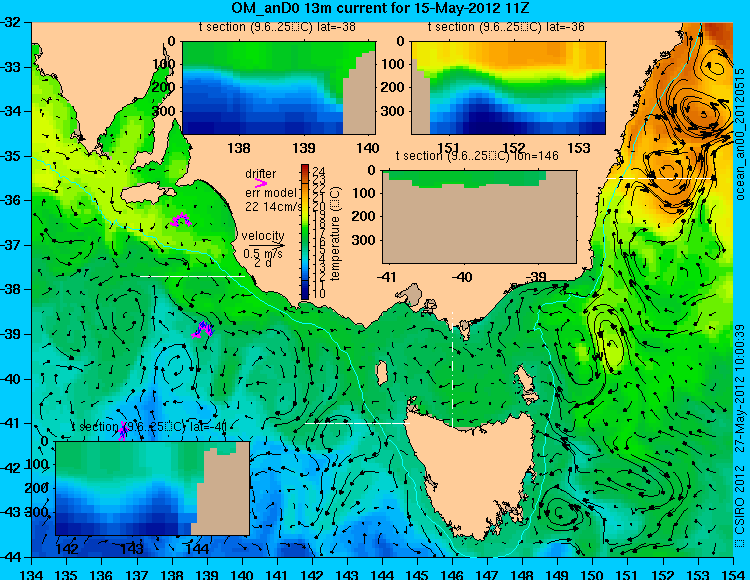Click the 't section lat=-36' inset heading
750x580 pixels.
pyautogui.click(x=506, y=27)
